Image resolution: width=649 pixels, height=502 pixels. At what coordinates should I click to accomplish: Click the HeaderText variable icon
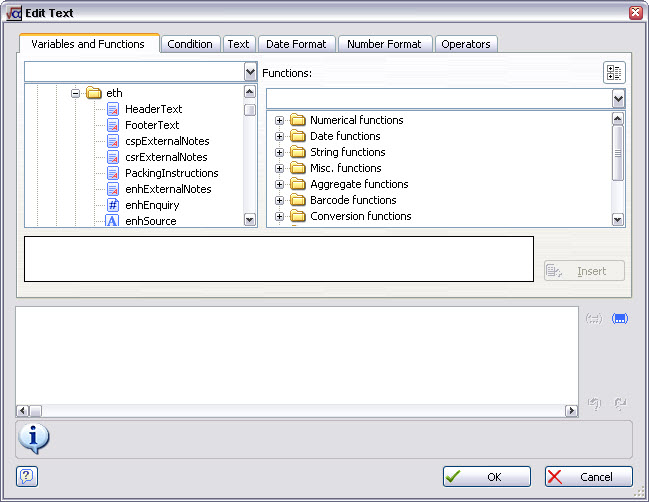click(113, 109)
